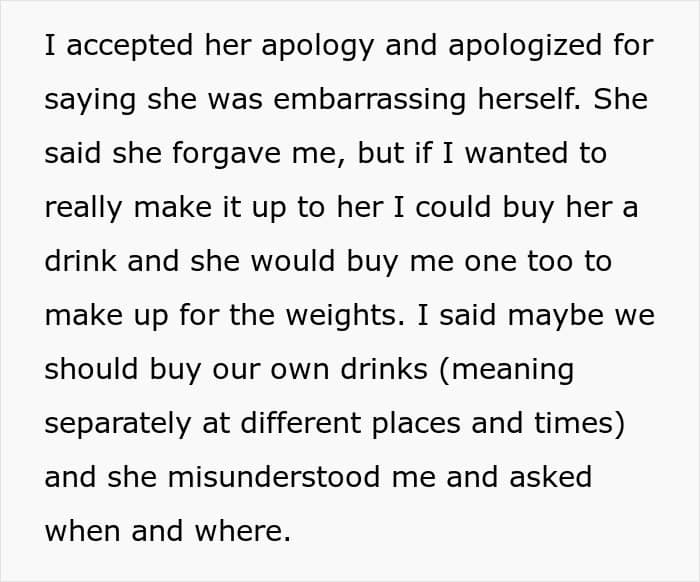Viewport: 700px width, 582px height.
Task: Click the word "could"
Action: (x=453, y=207)
